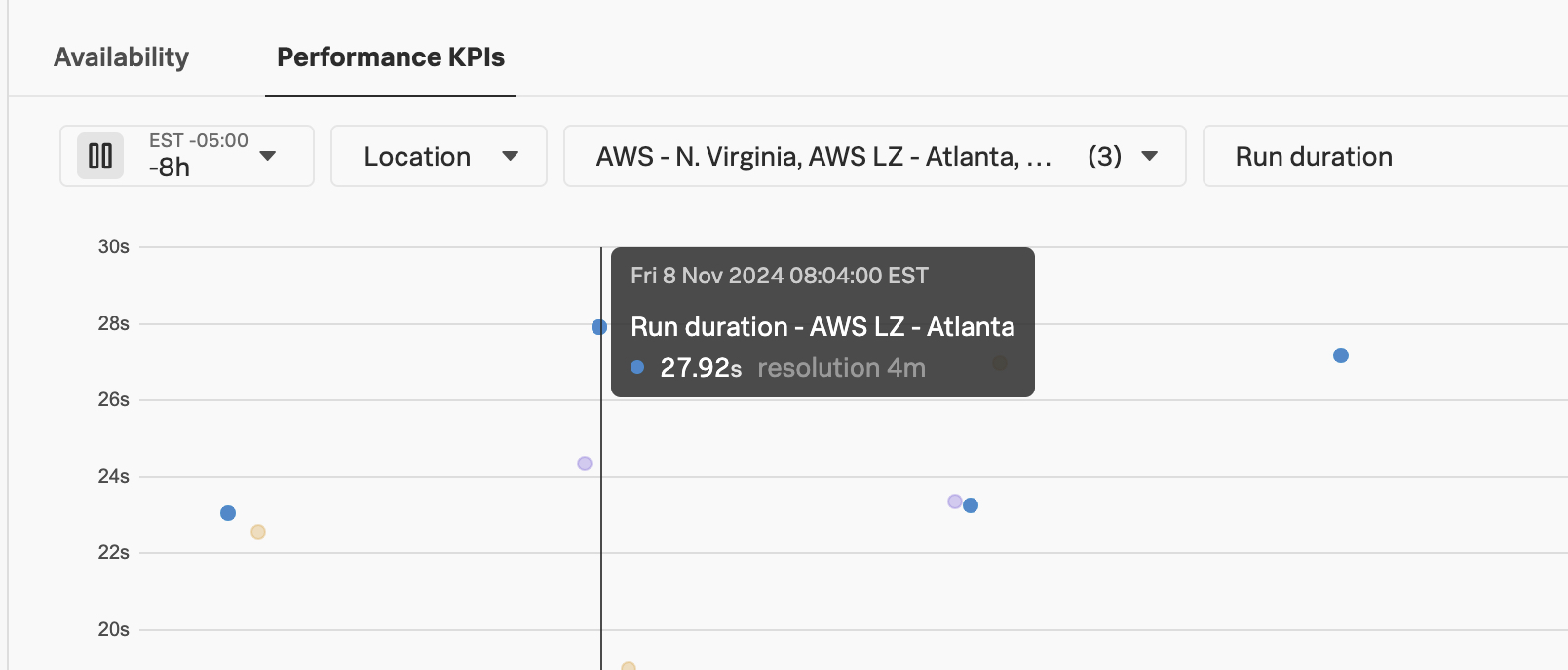Click the blue data point at far right
The image size is (1568, 670).
pyautogui.click(x=1341, y=356)
